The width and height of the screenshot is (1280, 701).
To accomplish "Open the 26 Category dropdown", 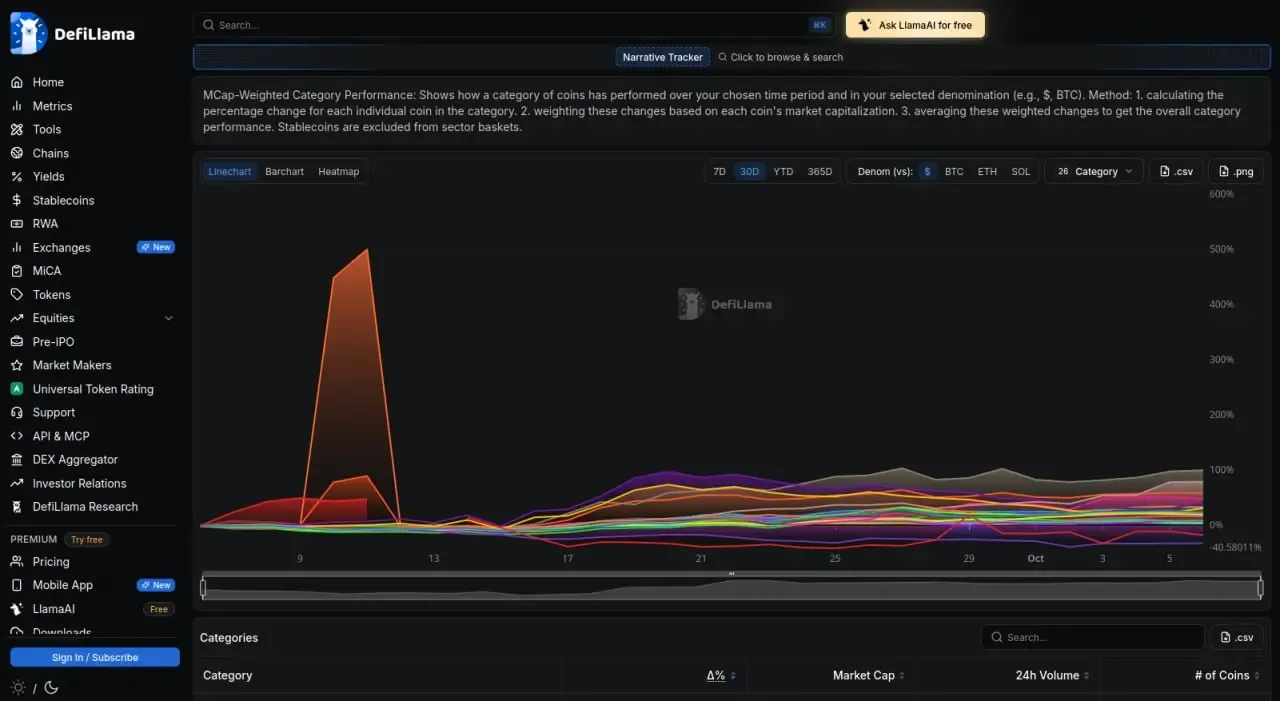I will [x=1094, y=172].
